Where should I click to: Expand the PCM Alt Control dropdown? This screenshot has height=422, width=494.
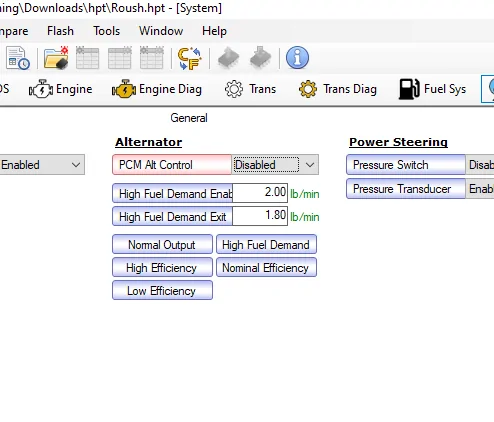275,165
